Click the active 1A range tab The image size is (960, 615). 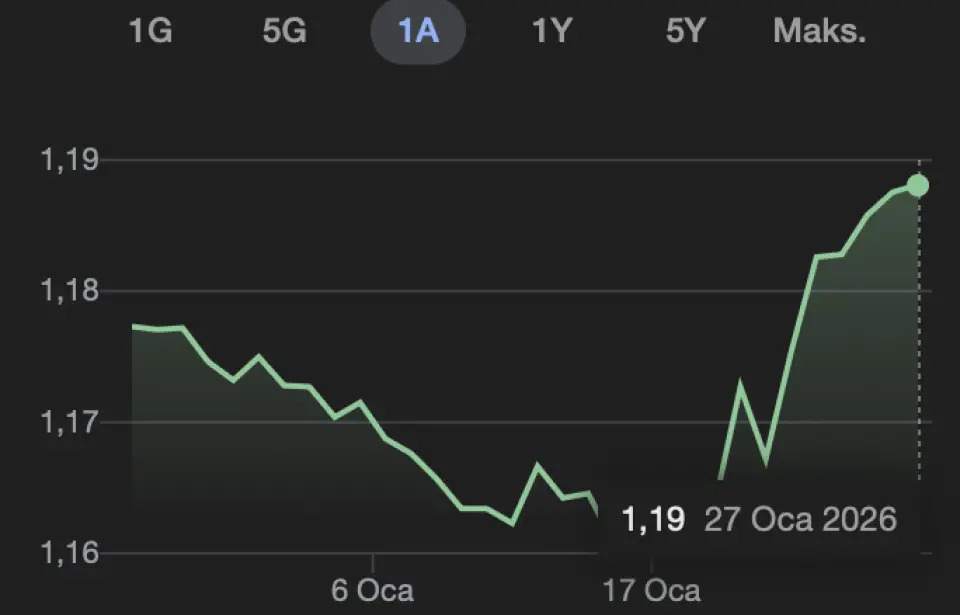(x=418, y=31)
